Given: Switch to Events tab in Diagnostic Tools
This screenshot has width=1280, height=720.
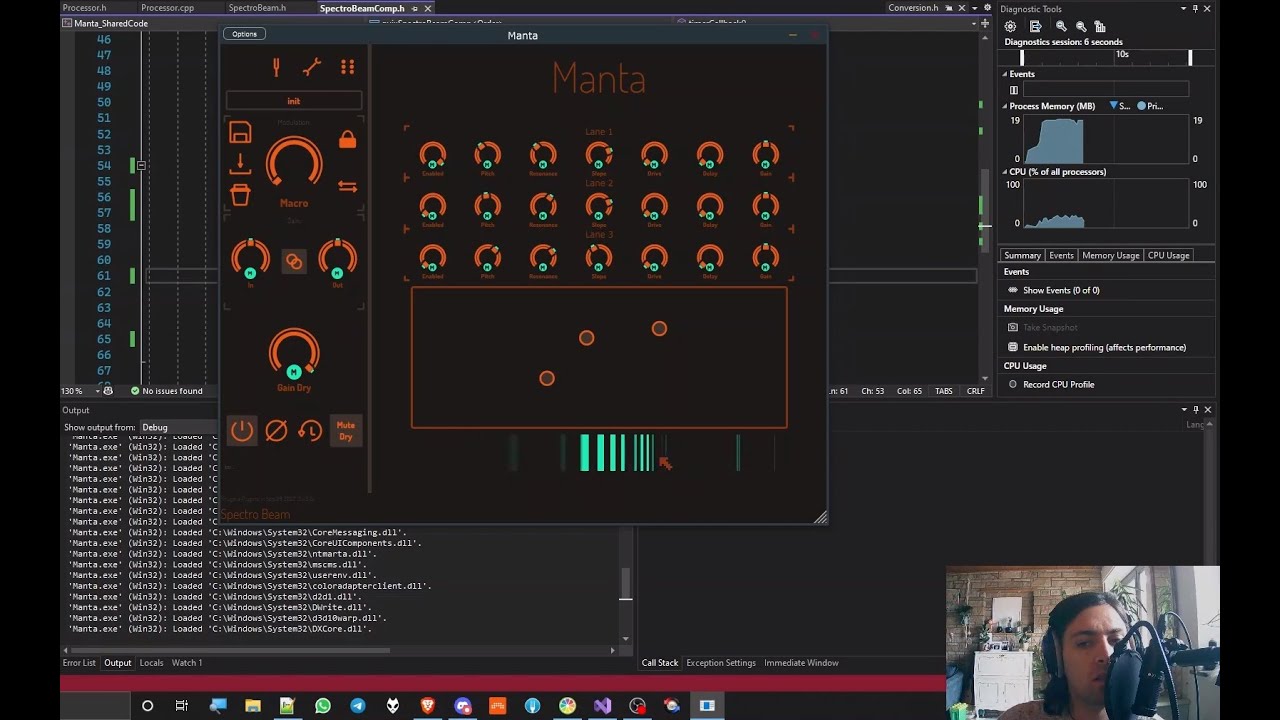Looking at the screenshot, I should point(1061,255).
